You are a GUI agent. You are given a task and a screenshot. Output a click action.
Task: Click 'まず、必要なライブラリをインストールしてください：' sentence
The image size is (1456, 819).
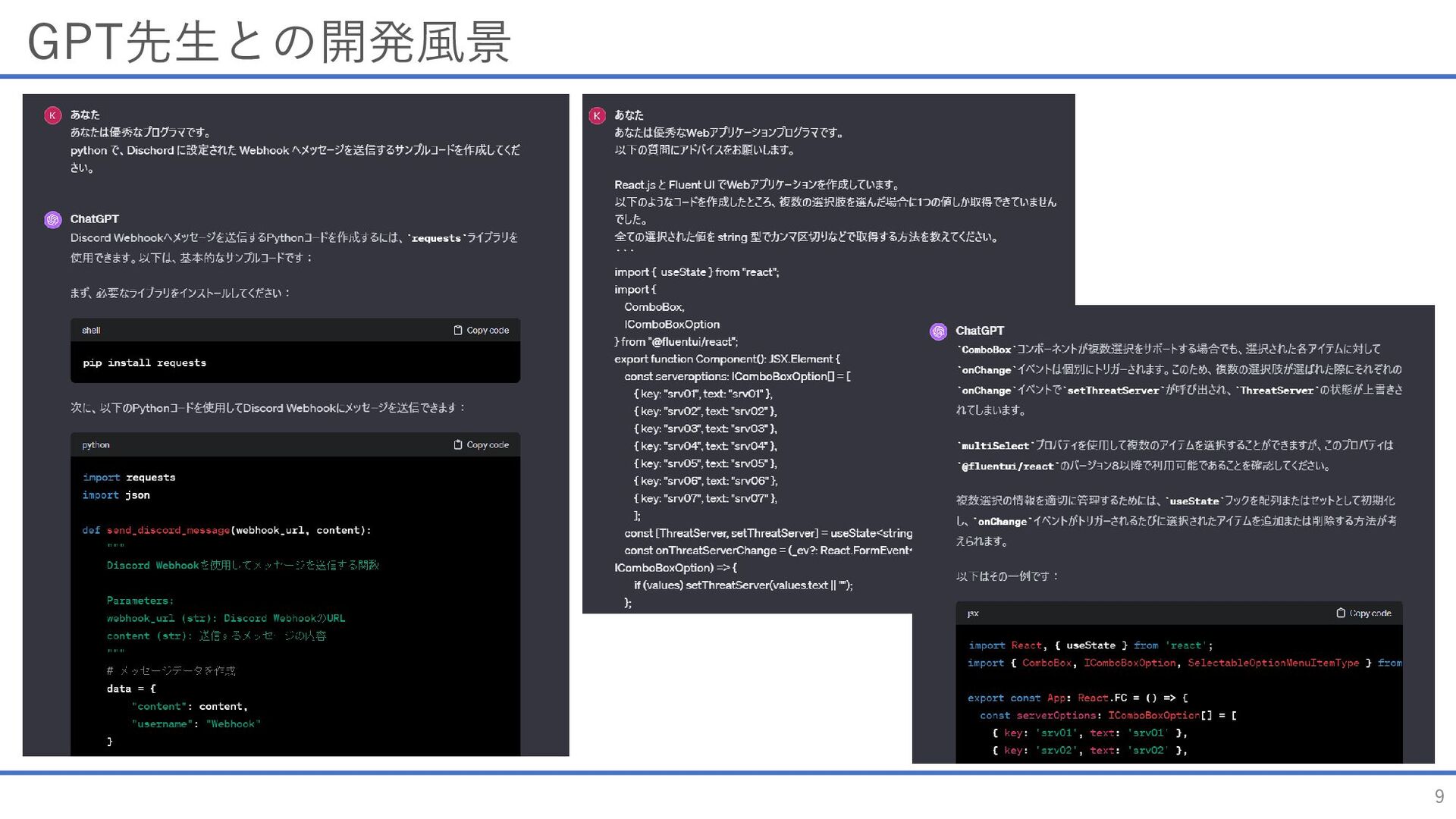[180, 293]
